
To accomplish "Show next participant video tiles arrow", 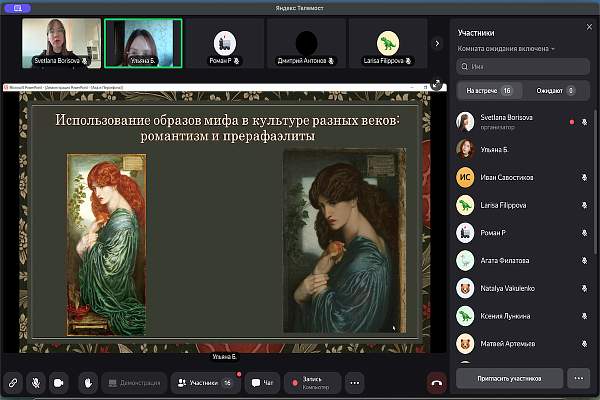I will tap(437, 43).
